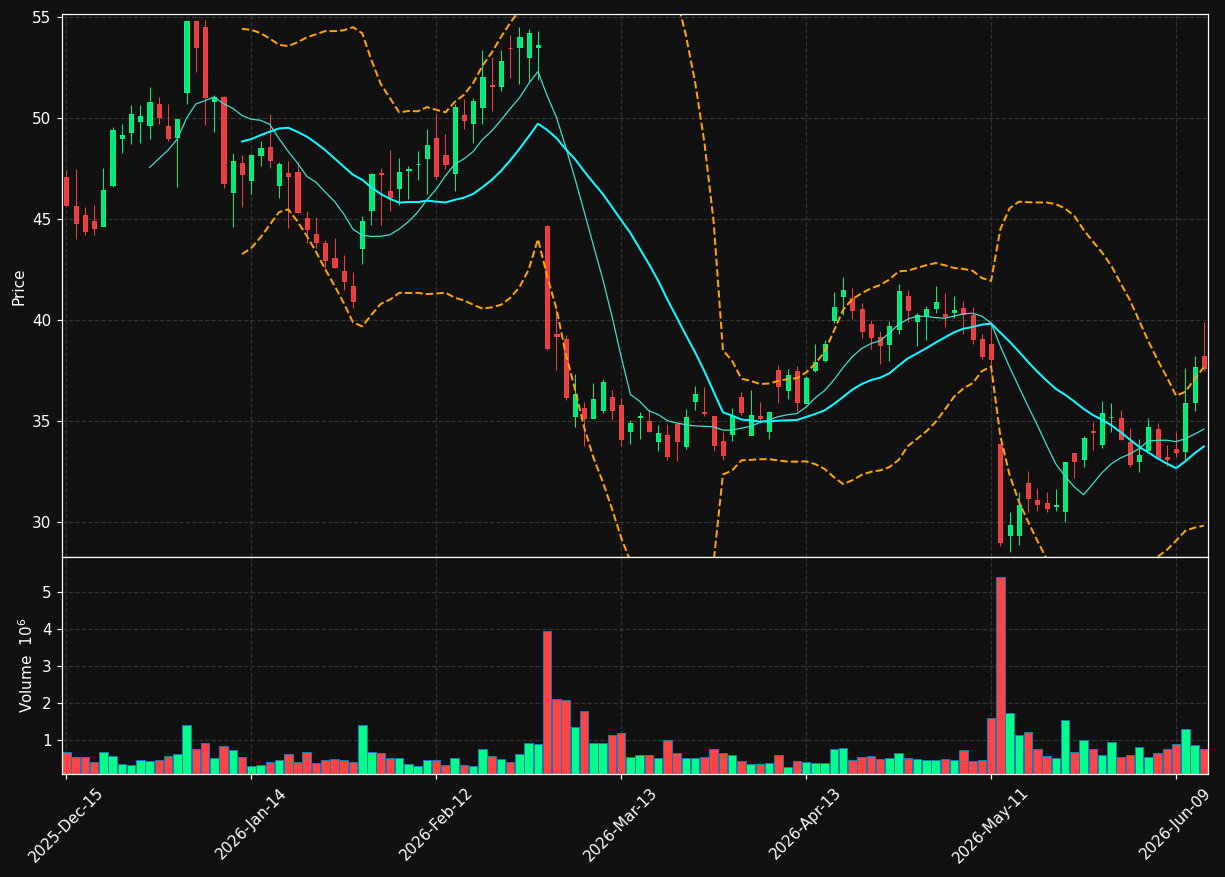This screenshot has width=1225, height=877.
Task: Click the Price axis title
Action: [x=19, y=286]
